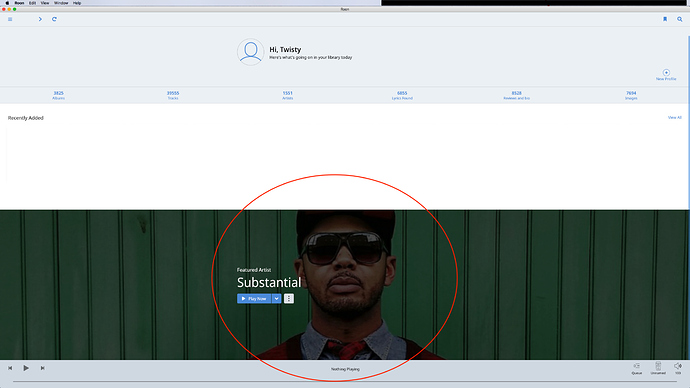The image size is (690, 388).
Task: Open View All for Recently Added
Action: pos(675,117)
